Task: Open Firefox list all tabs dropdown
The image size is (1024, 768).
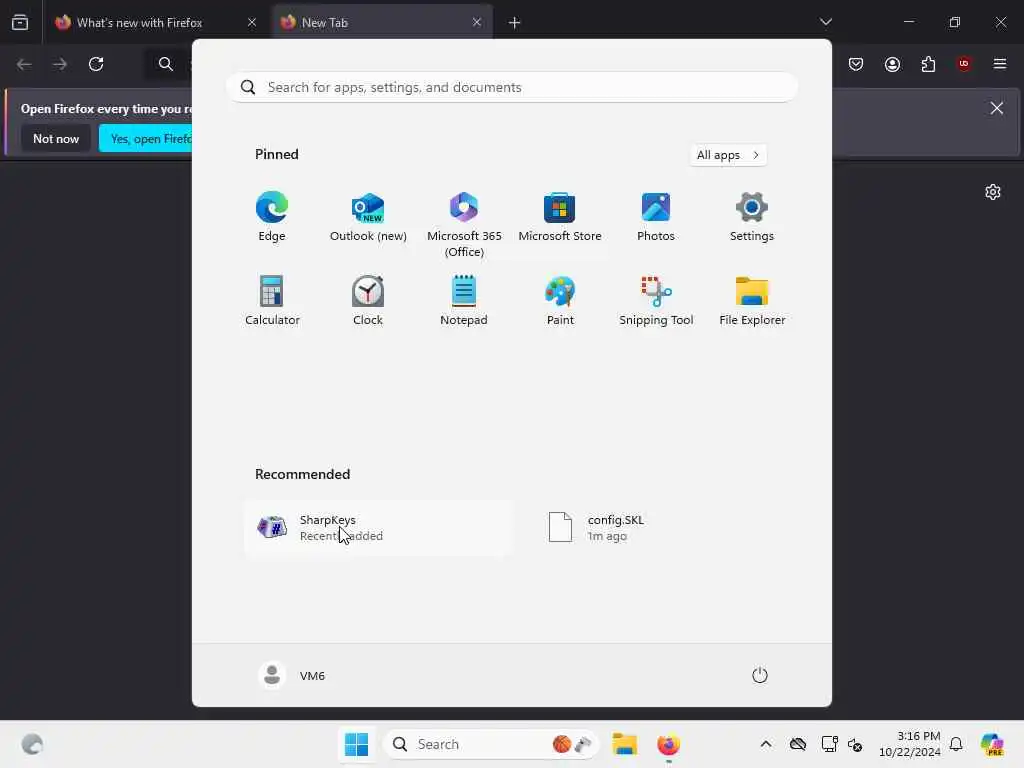Action: click(x=825, y=22)
